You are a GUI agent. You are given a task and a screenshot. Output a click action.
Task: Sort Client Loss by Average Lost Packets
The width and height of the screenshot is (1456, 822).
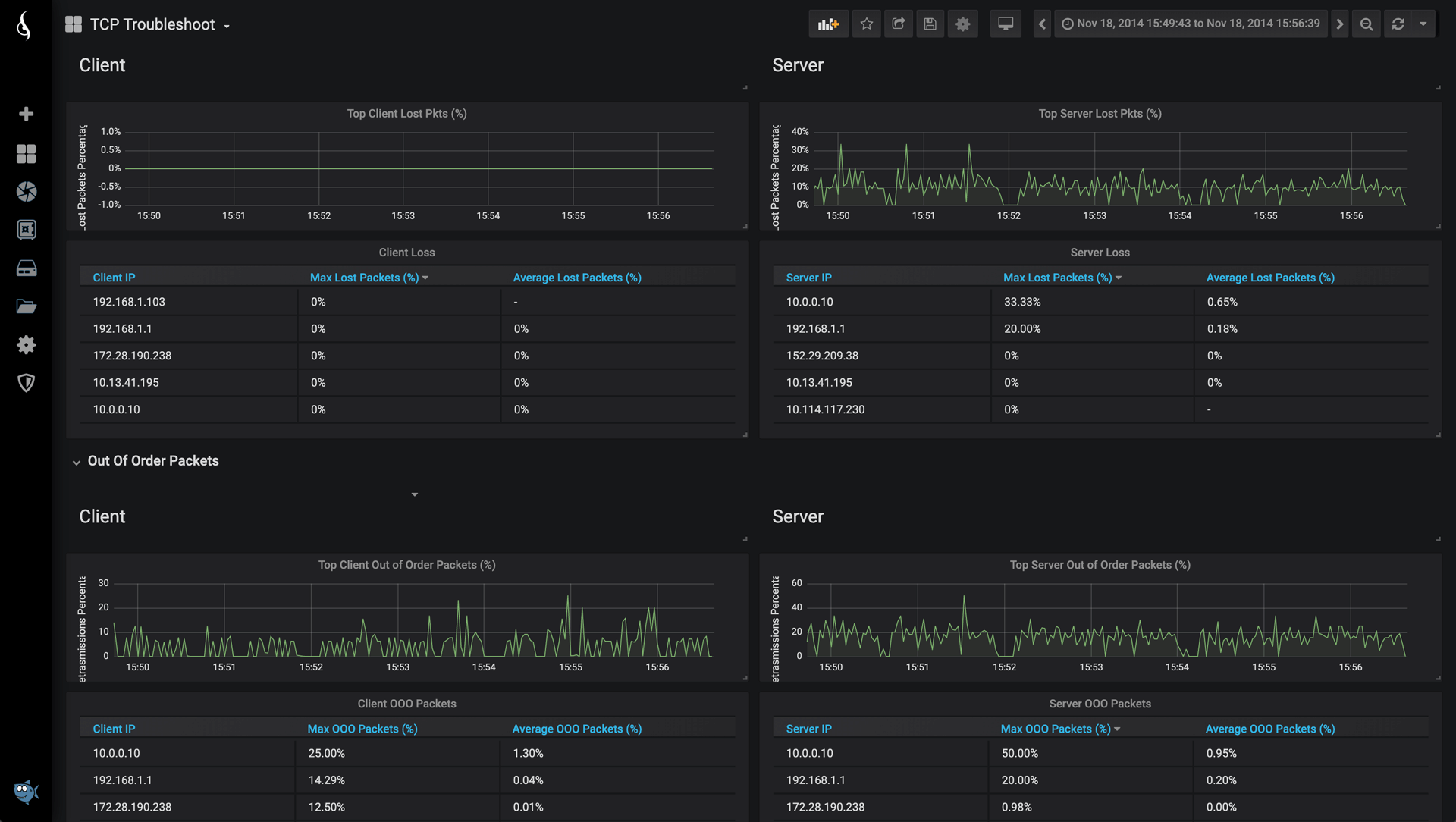point(576,278)
